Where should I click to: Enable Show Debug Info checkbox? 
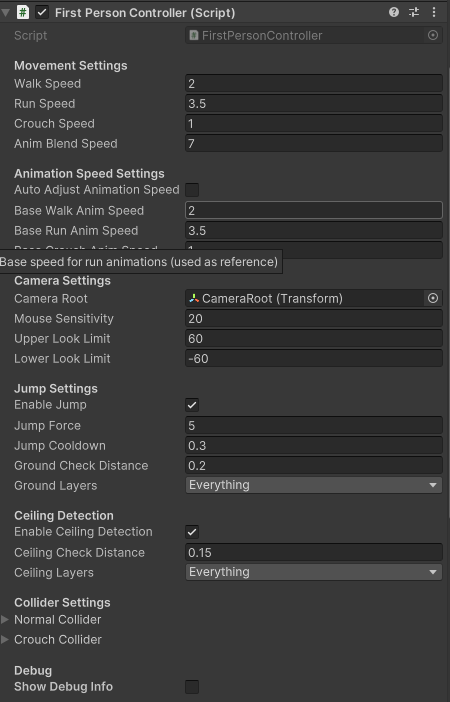(x=192, y=686)
